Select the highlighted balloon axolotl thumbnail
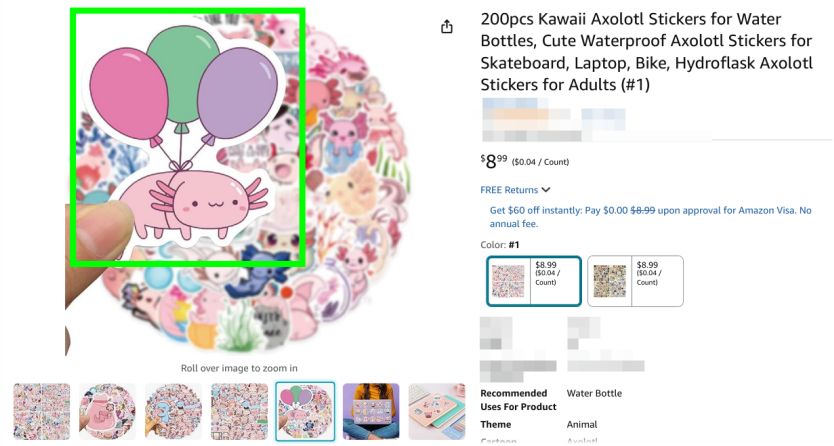Screen dimensions: 834x446 [x=305, y=411]
